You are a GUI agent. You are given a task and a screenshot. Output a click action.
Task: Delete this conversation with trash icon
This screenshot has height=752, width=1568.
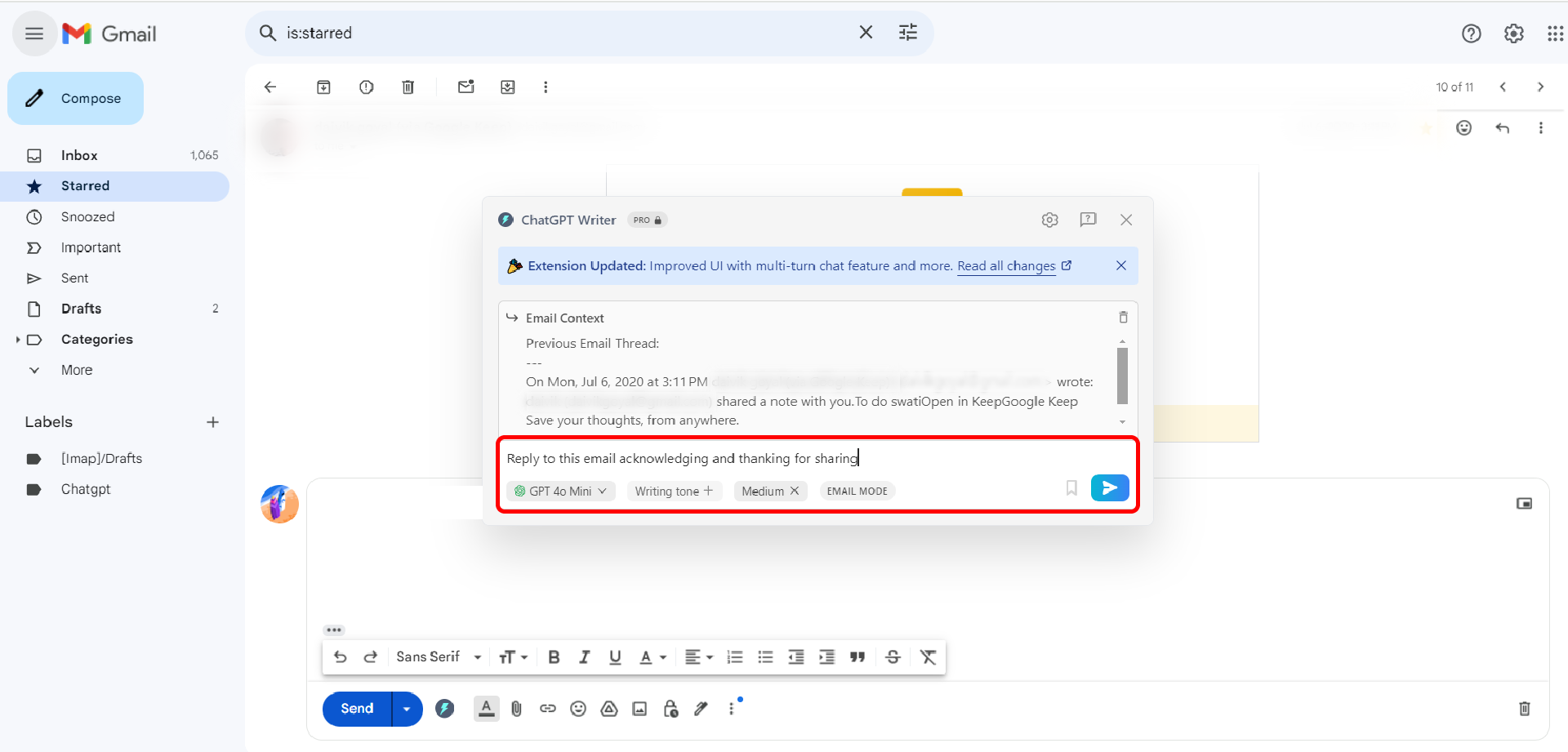(x=408, y=87)
